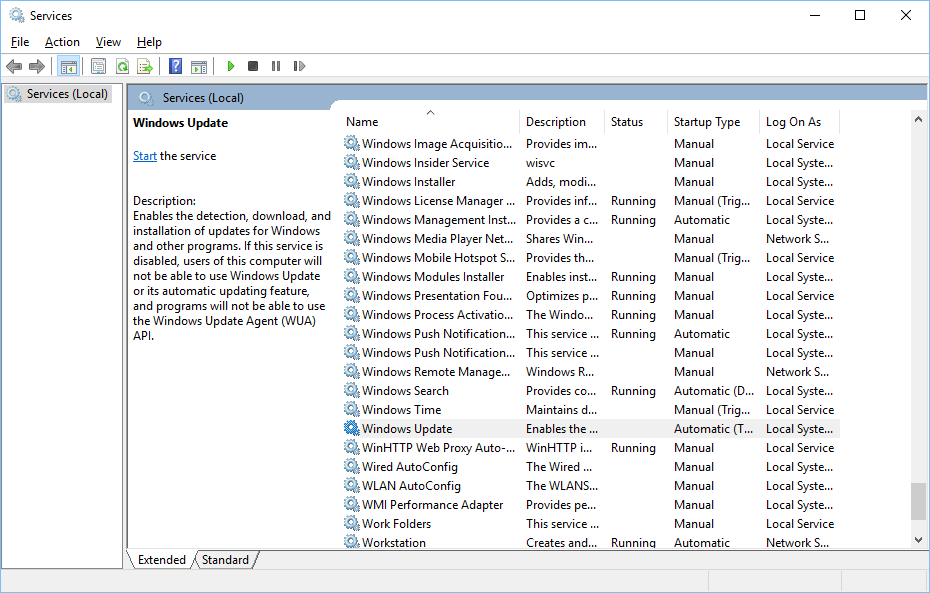Select Windows Presentation Fou... service row
930x593 pixels.
[591, 295]
